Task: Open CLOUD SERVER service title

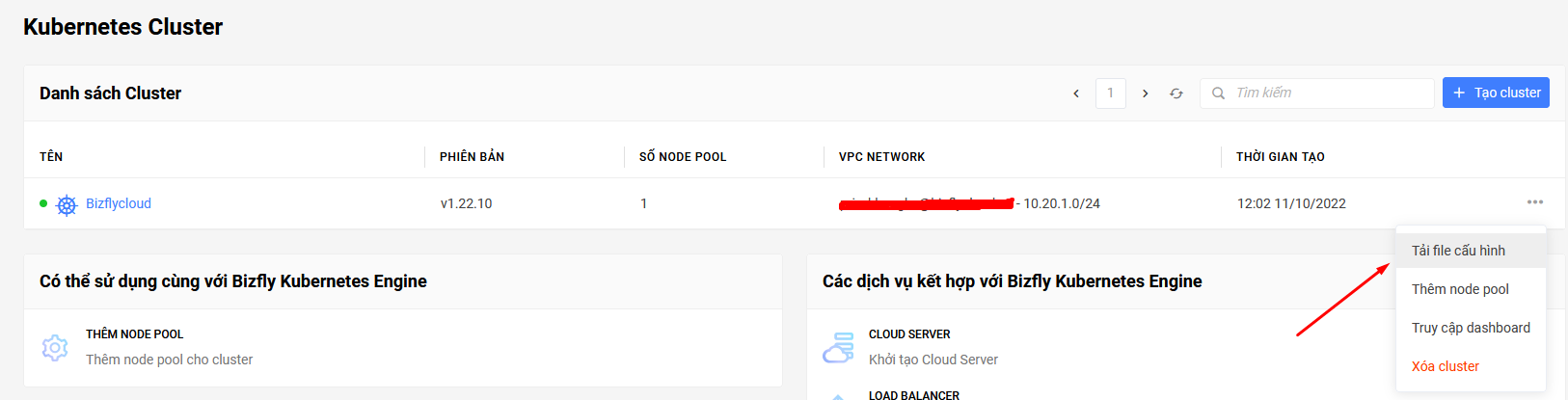Action: click(x=909, y=334)
